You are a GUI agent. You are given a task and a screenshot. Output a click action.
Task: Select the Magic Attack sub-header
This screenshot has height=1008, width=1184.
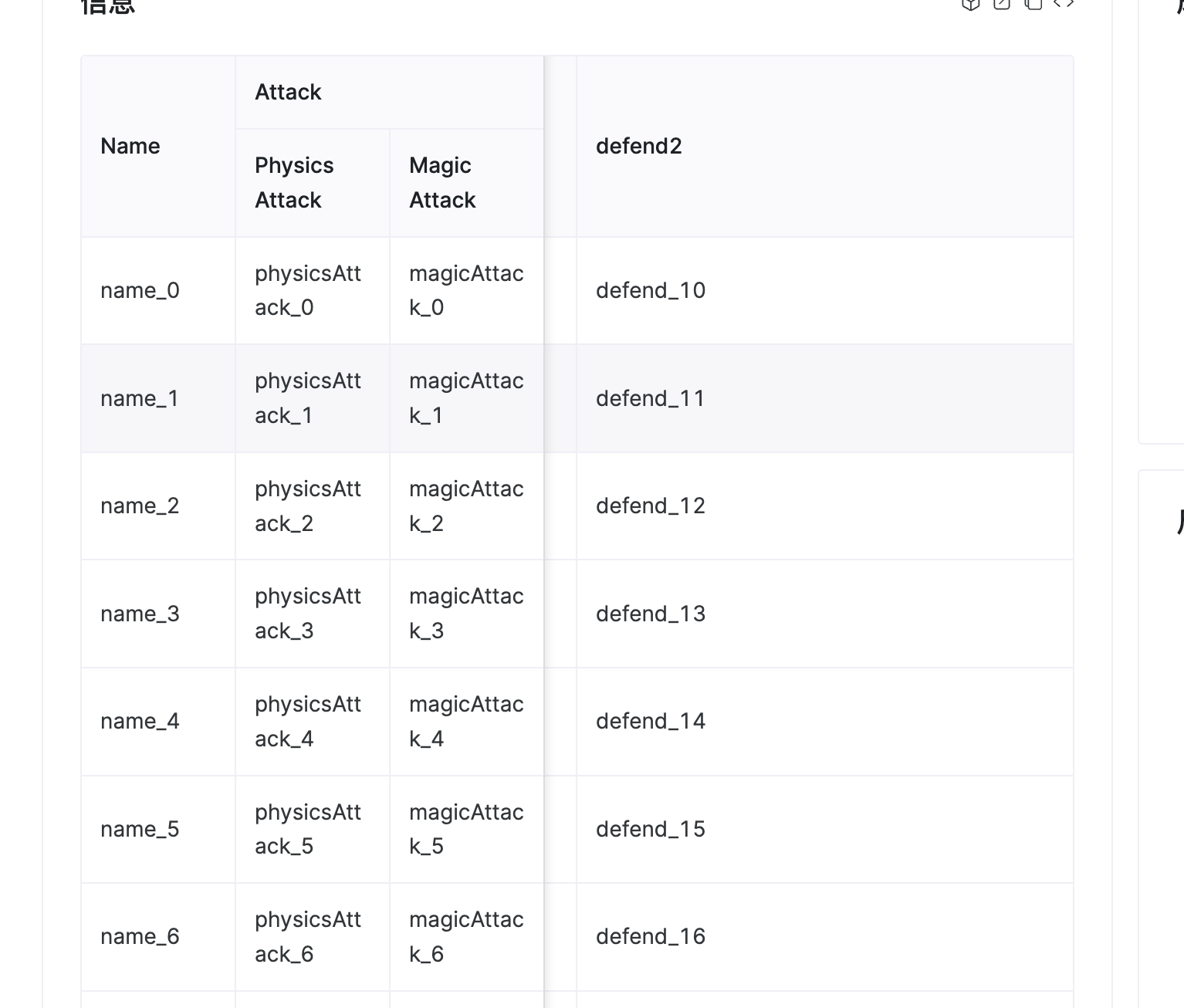tap(441, 182)
